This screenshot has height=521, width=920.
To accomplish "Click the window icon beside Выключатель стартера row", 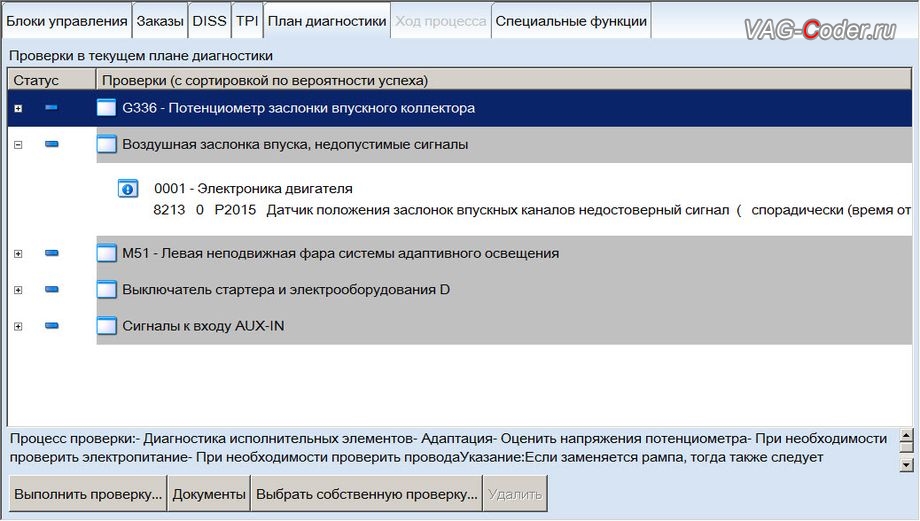I will (106, 290).
